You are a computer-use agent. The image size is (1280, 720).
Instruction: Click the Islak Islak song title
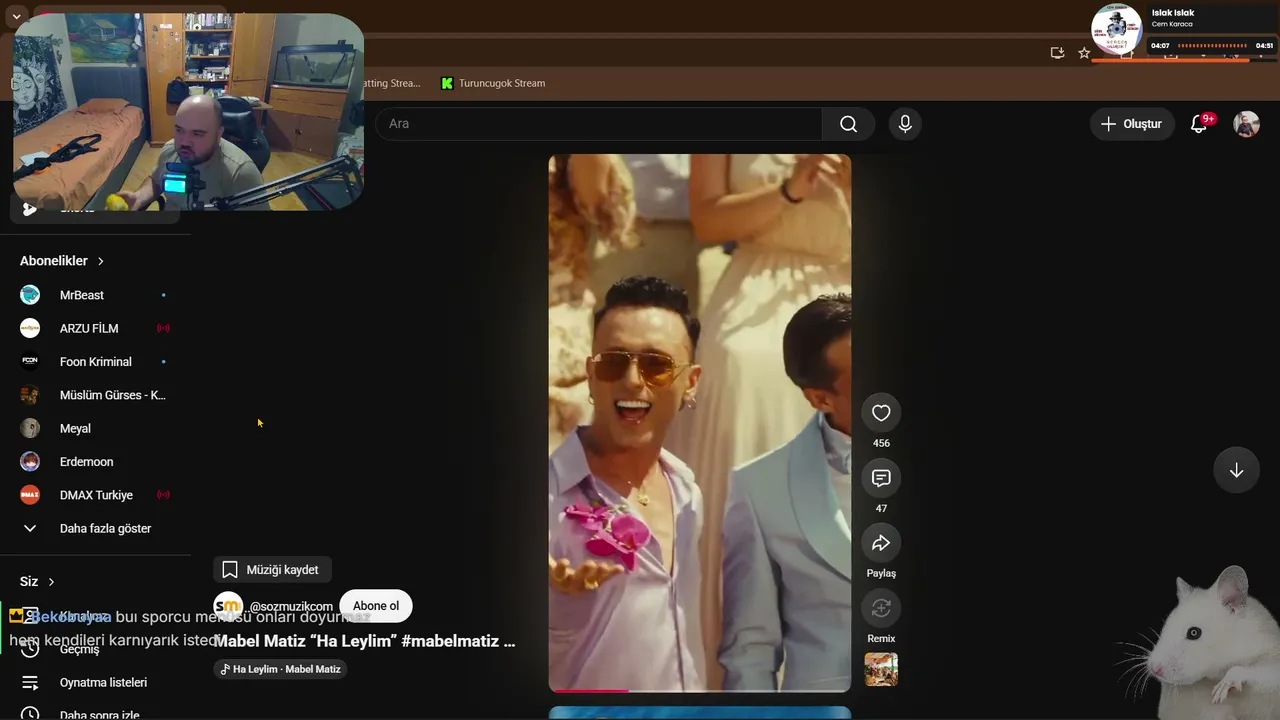pyautogui.click(x=1173, y=13)
